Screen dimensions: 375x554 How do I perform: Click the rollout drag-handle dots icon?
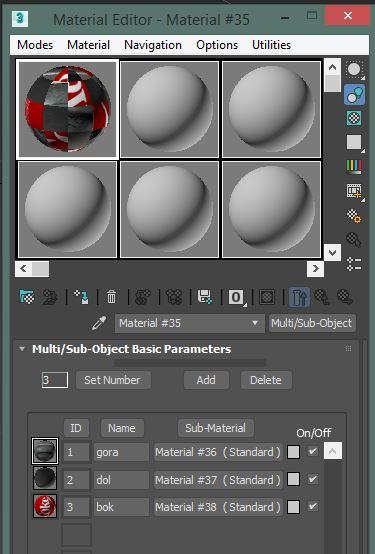pos(348,349)
